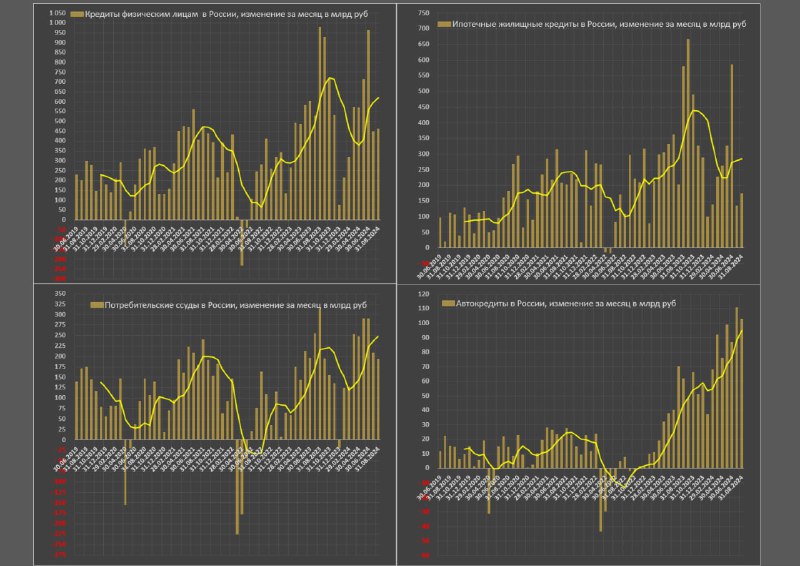Click the '10' y-axis label

coord(426,453)
